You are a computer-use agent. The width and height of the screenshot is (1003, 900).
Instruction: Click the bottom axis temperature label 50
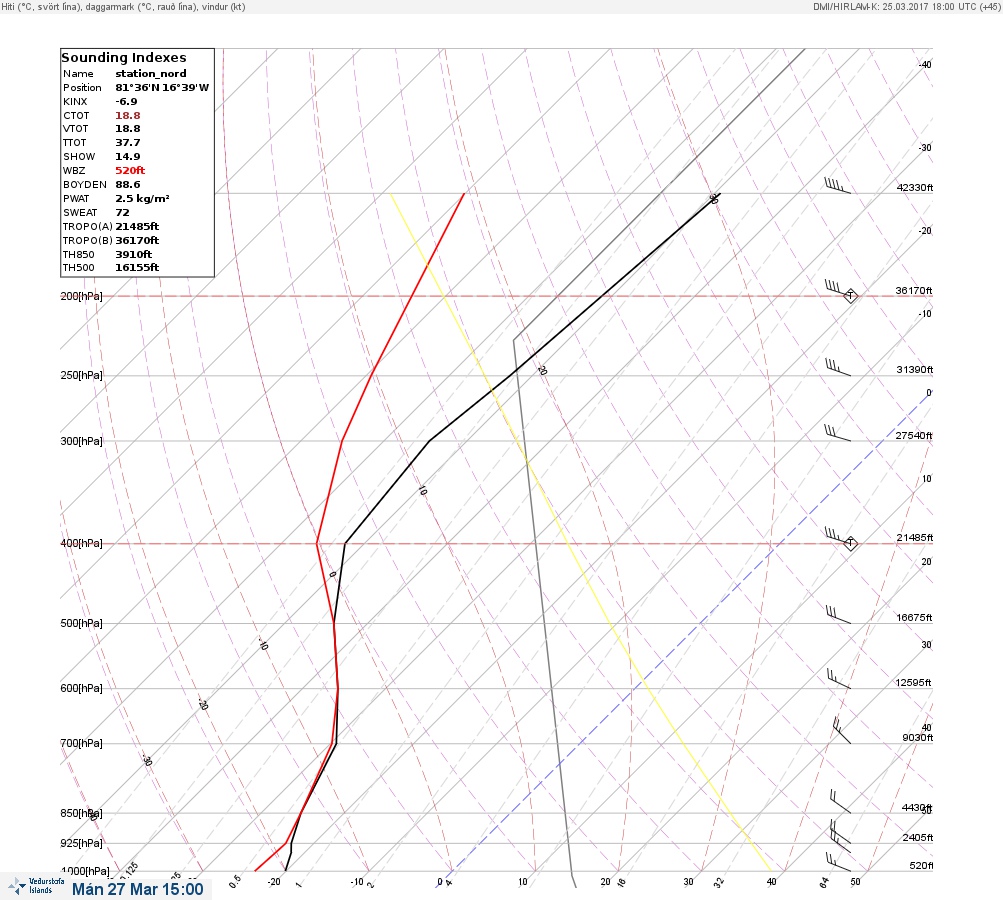pyautogui.click(x=855, y=882)
